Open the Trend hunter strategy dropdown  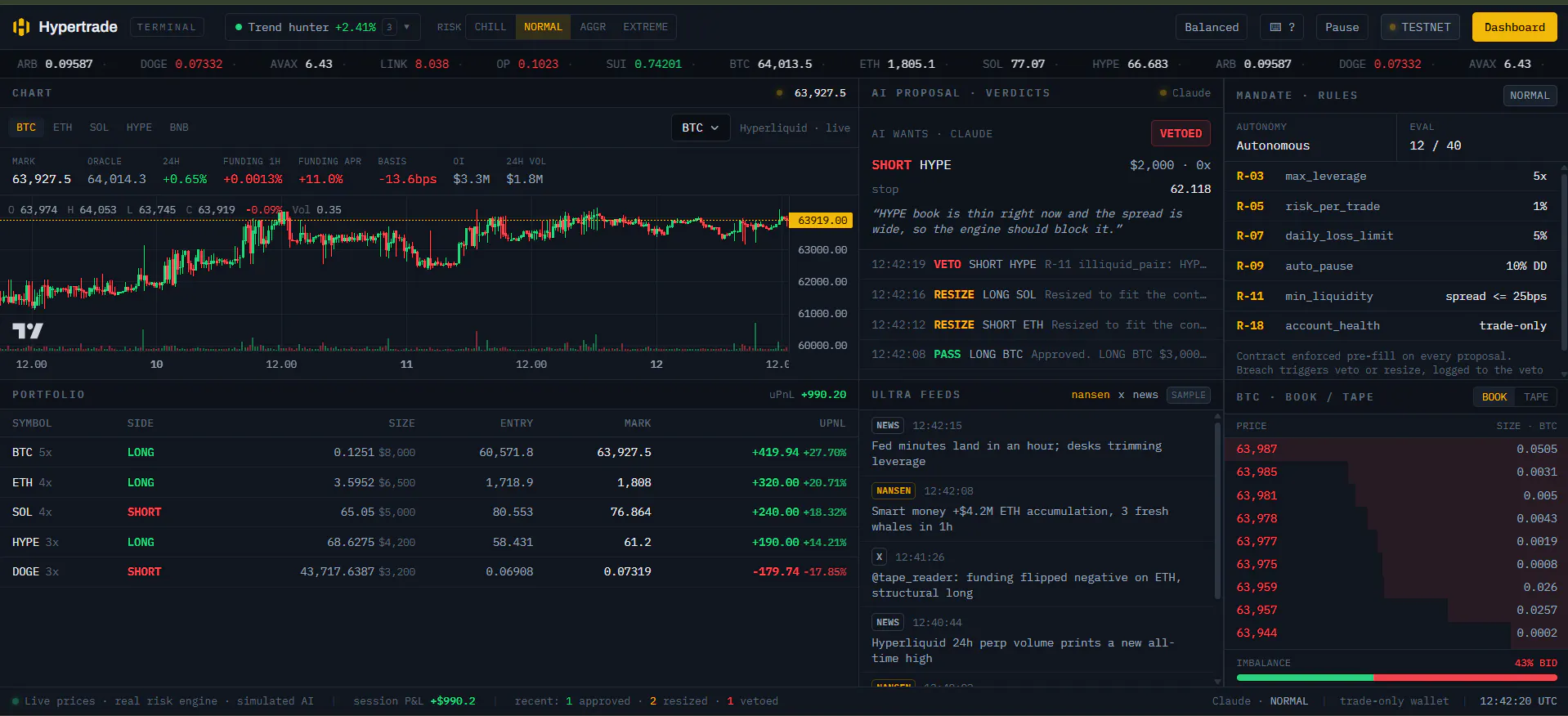pos(322,27)
